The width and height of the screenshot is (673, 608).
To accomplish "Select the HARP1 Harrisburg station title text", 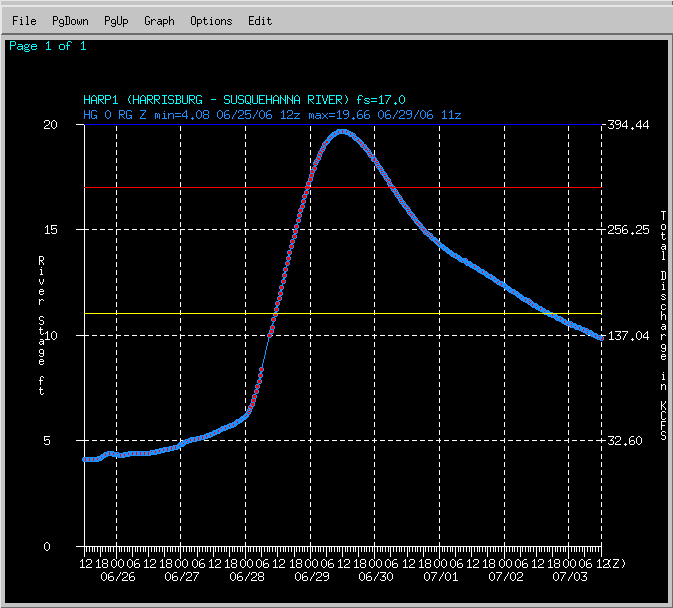I will coord(245,100).
